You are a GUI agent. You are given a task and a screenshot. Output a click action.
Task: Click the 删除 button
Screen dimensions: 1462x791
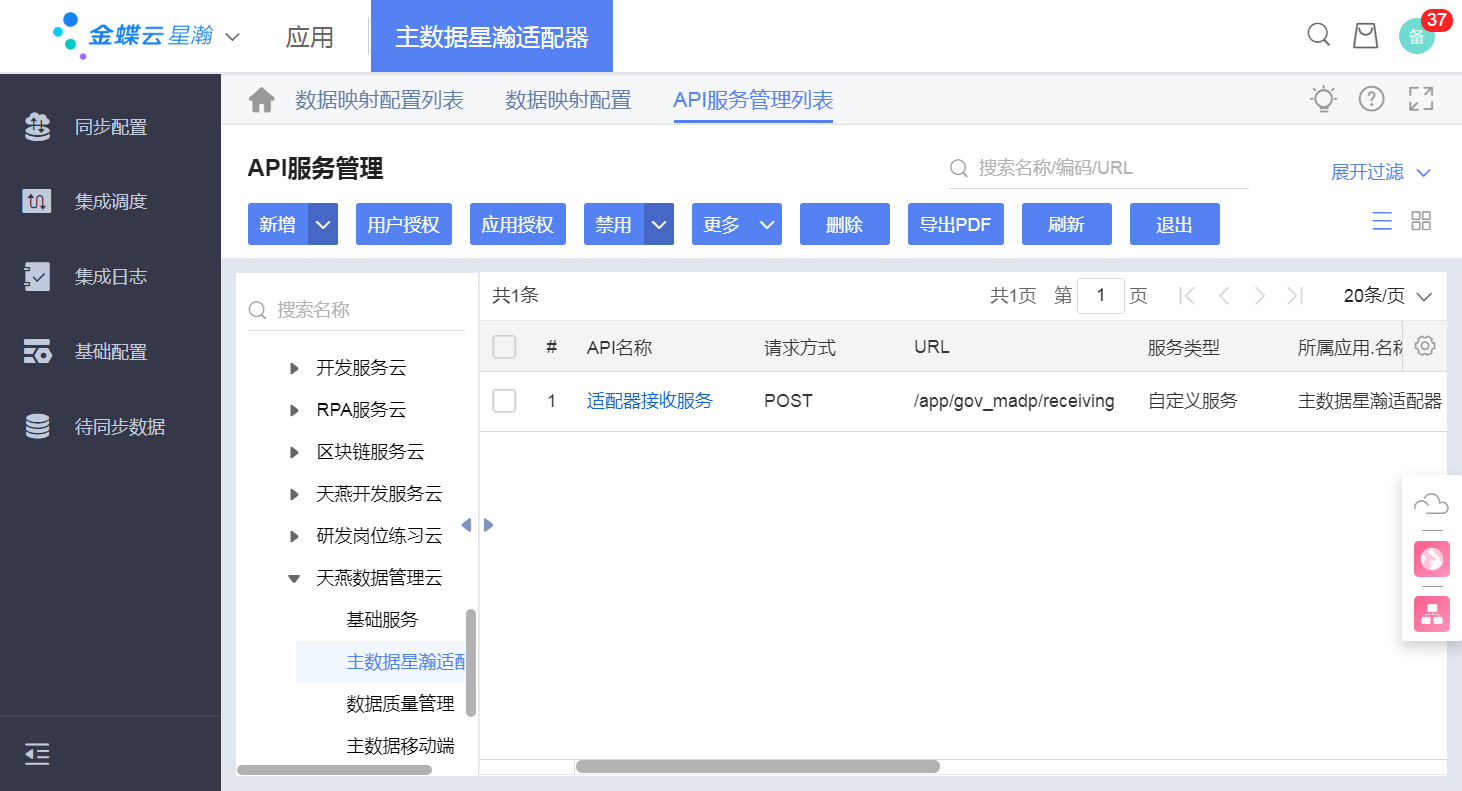tap(845, 224)
